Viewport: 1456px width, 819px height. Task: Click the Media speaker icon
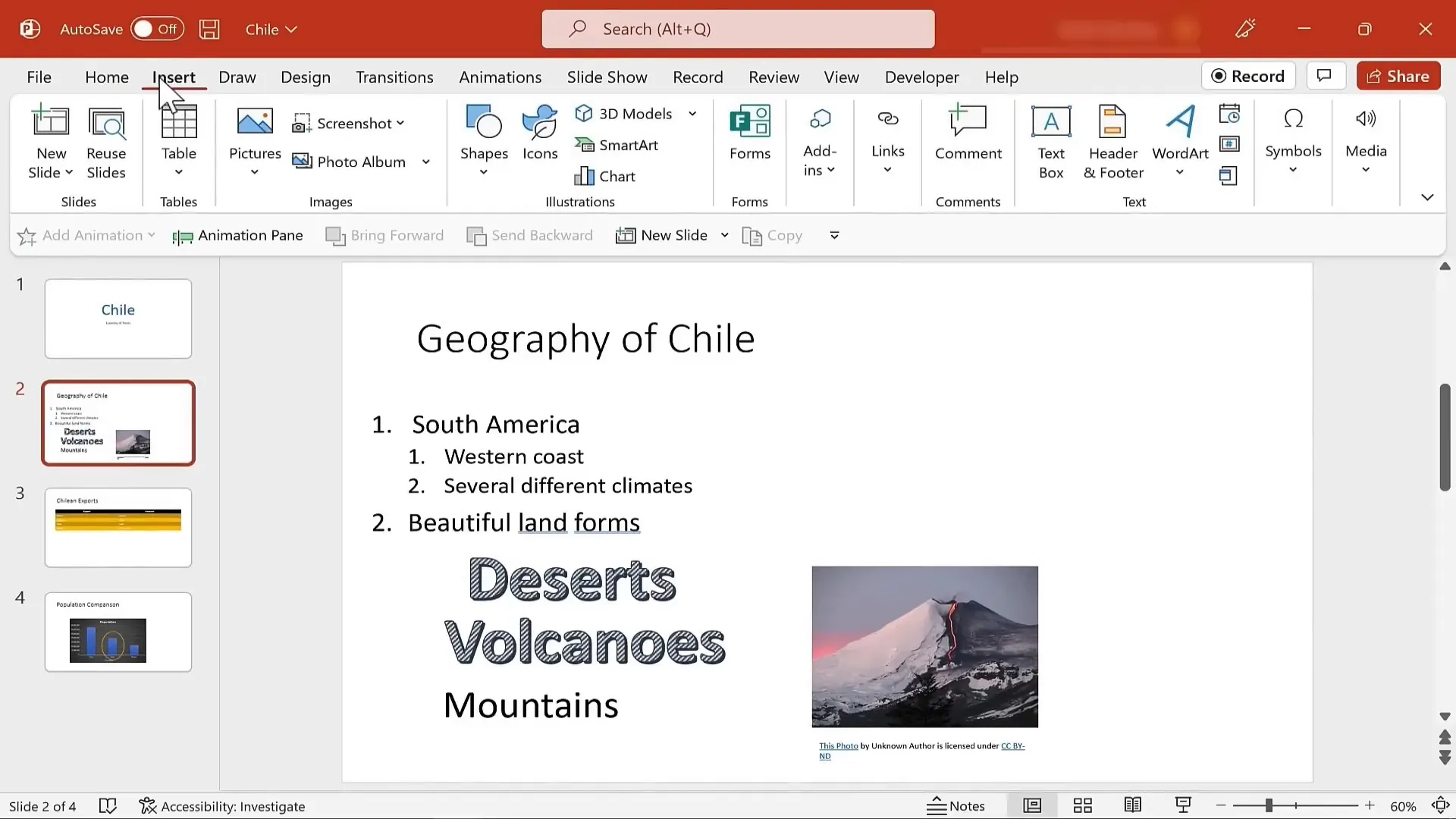(x=1366, y=118)
